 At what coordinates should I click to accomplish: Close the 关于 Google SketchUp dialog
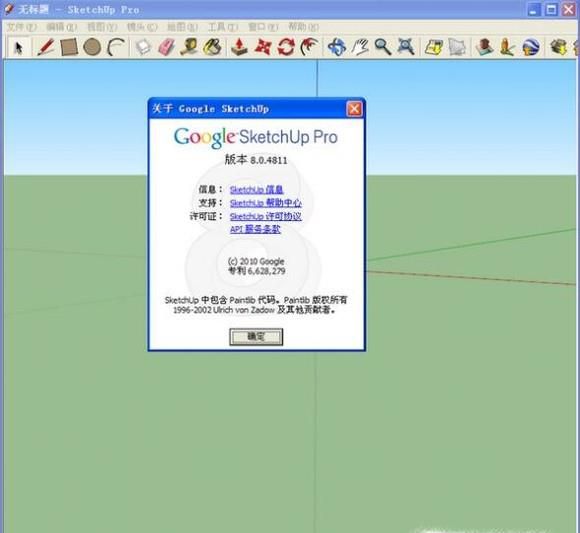click(354, 109)
